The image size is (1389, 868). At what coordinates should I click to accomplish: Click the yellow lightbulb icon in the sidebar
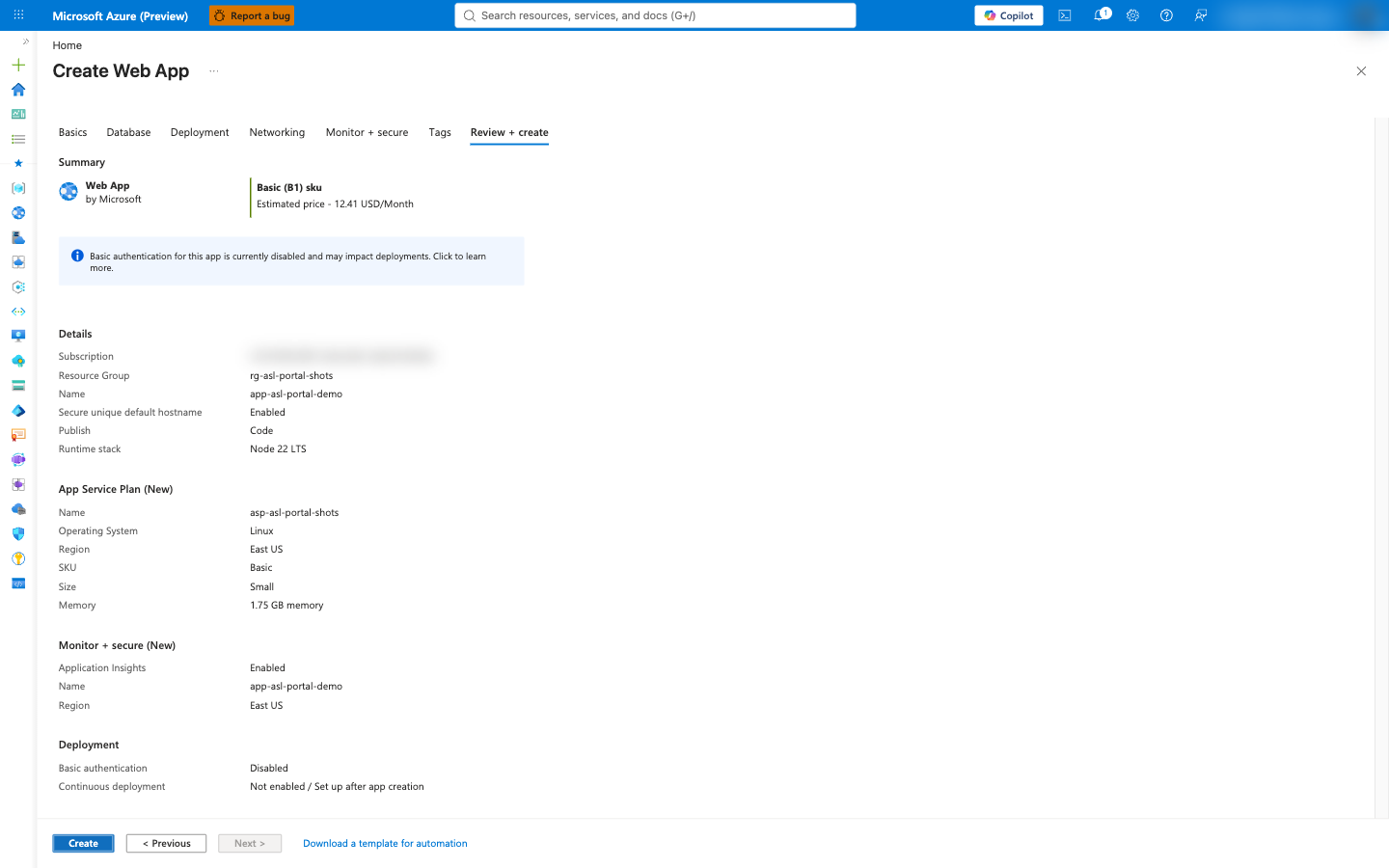coord(18,558)
